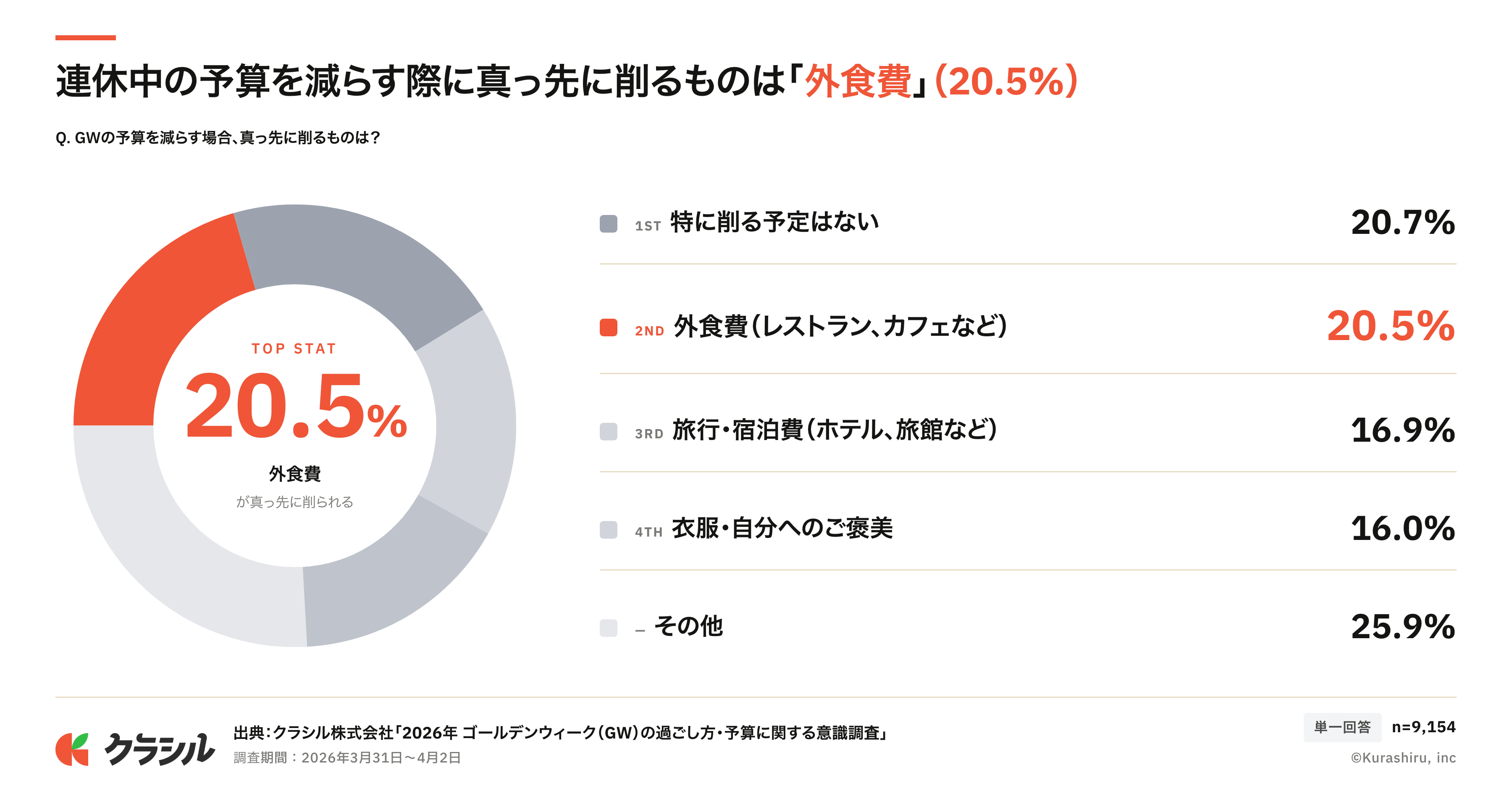This screenshot has width=1512, height=799.
Task: Click the n=9,154 sample size label
Action: 1423,728
